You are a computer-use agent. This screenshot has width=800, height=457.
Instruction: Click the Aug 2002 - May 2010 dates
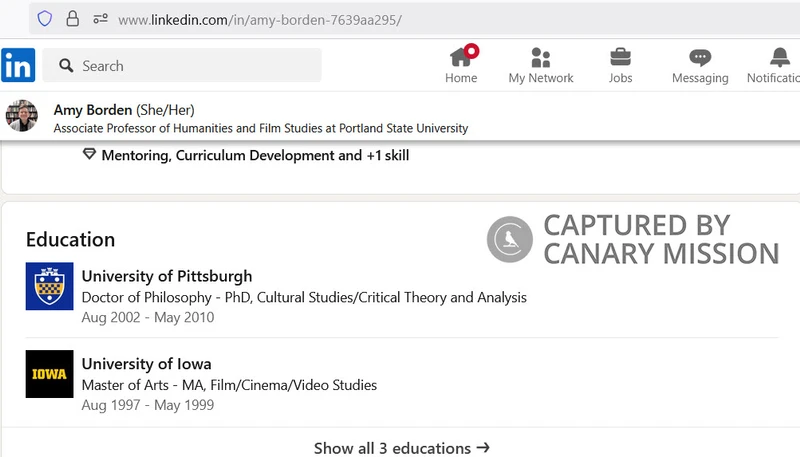point(148,317)
